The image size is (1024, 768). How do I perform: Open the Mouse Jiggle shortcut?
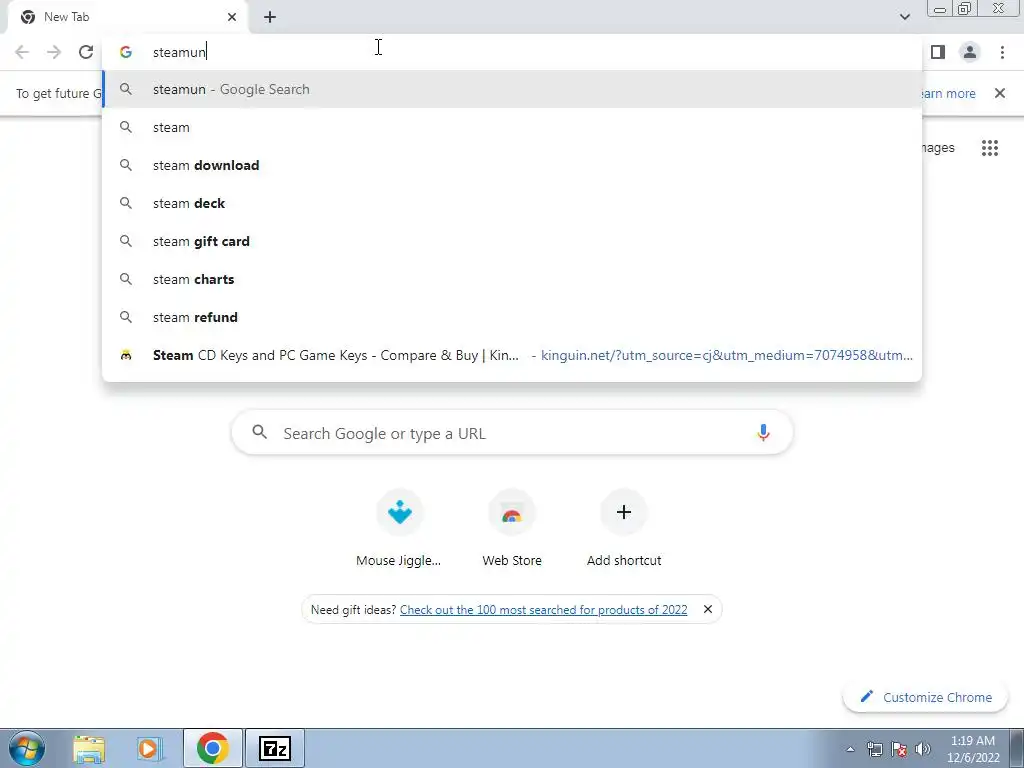[x=398, y=530]
